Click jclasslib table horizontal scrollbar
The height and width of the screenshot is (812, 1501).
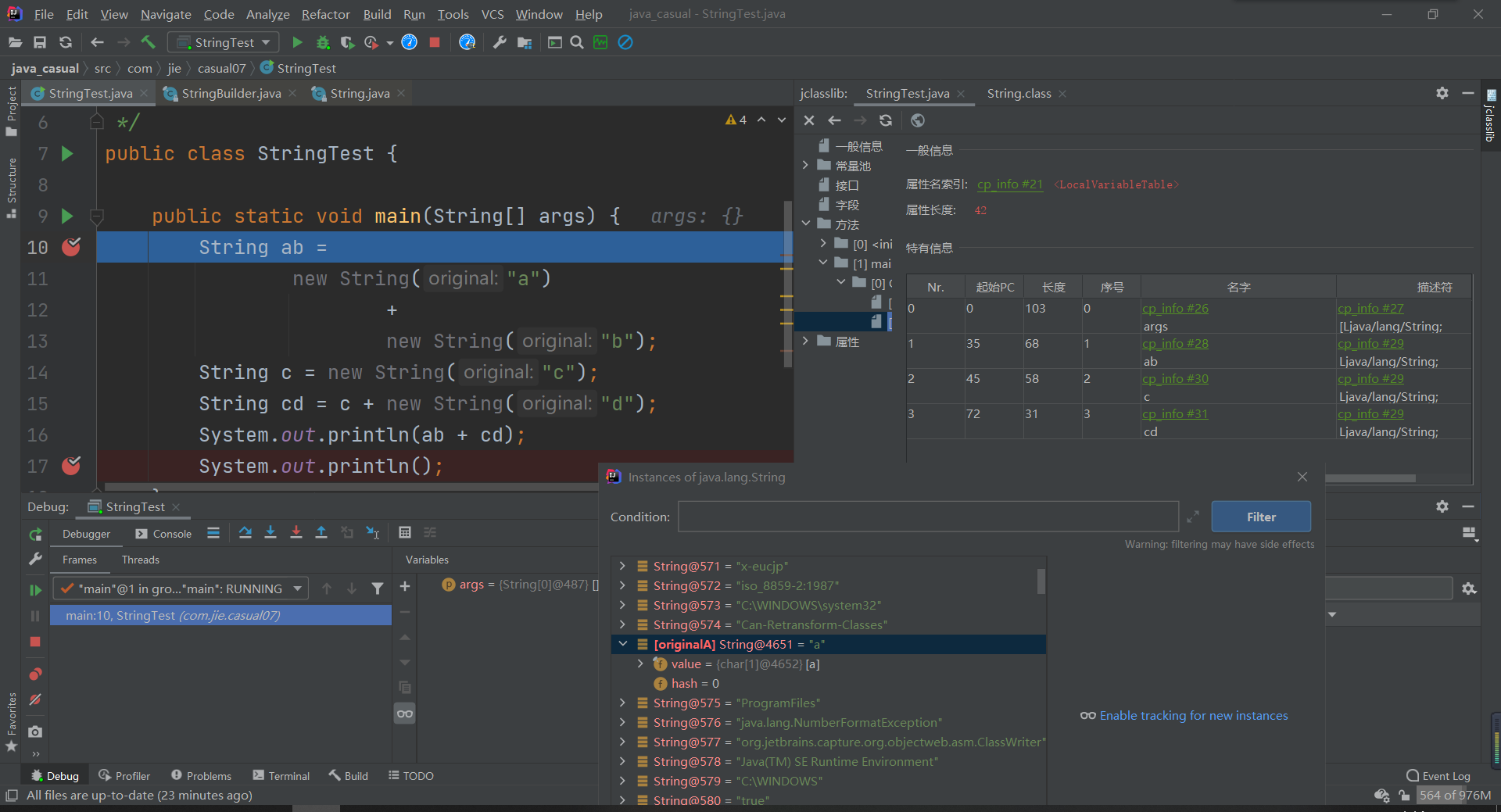coord(1370,478)
